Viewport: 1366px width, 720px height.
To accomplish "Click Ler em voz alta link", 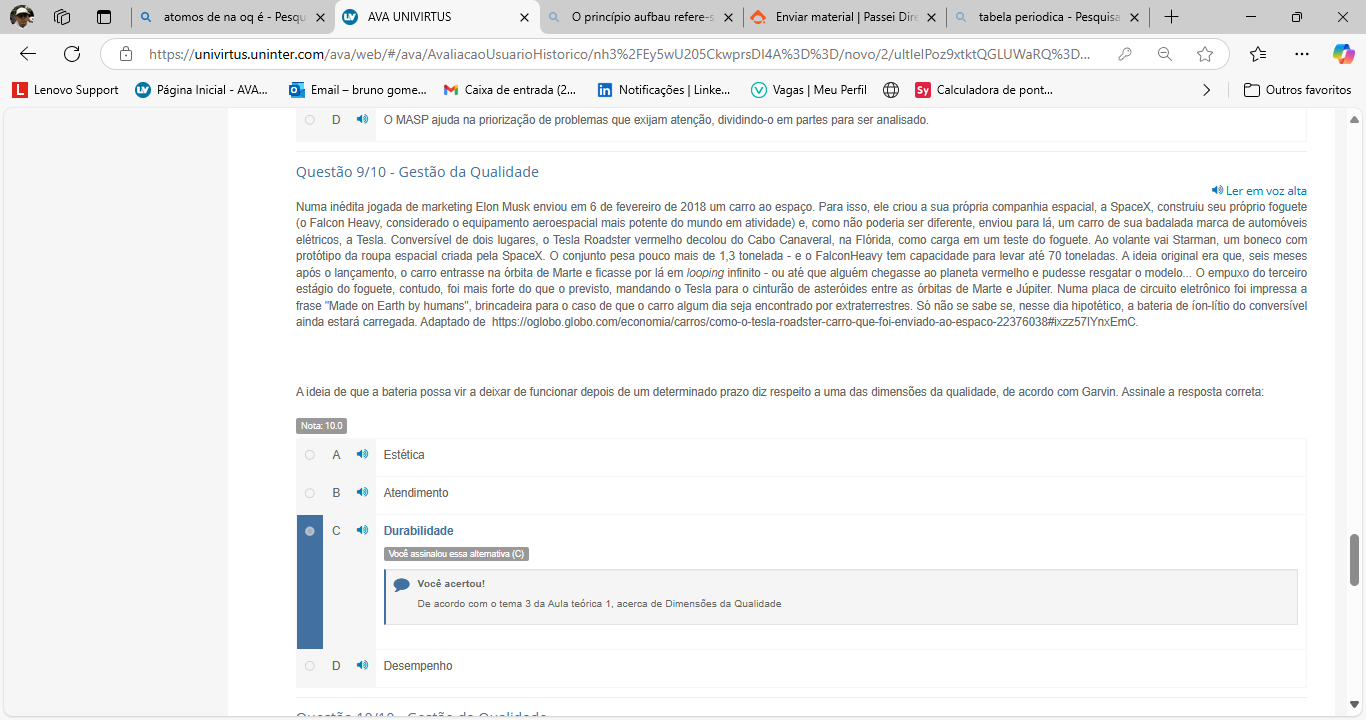I will click(x=1259, y=191).
